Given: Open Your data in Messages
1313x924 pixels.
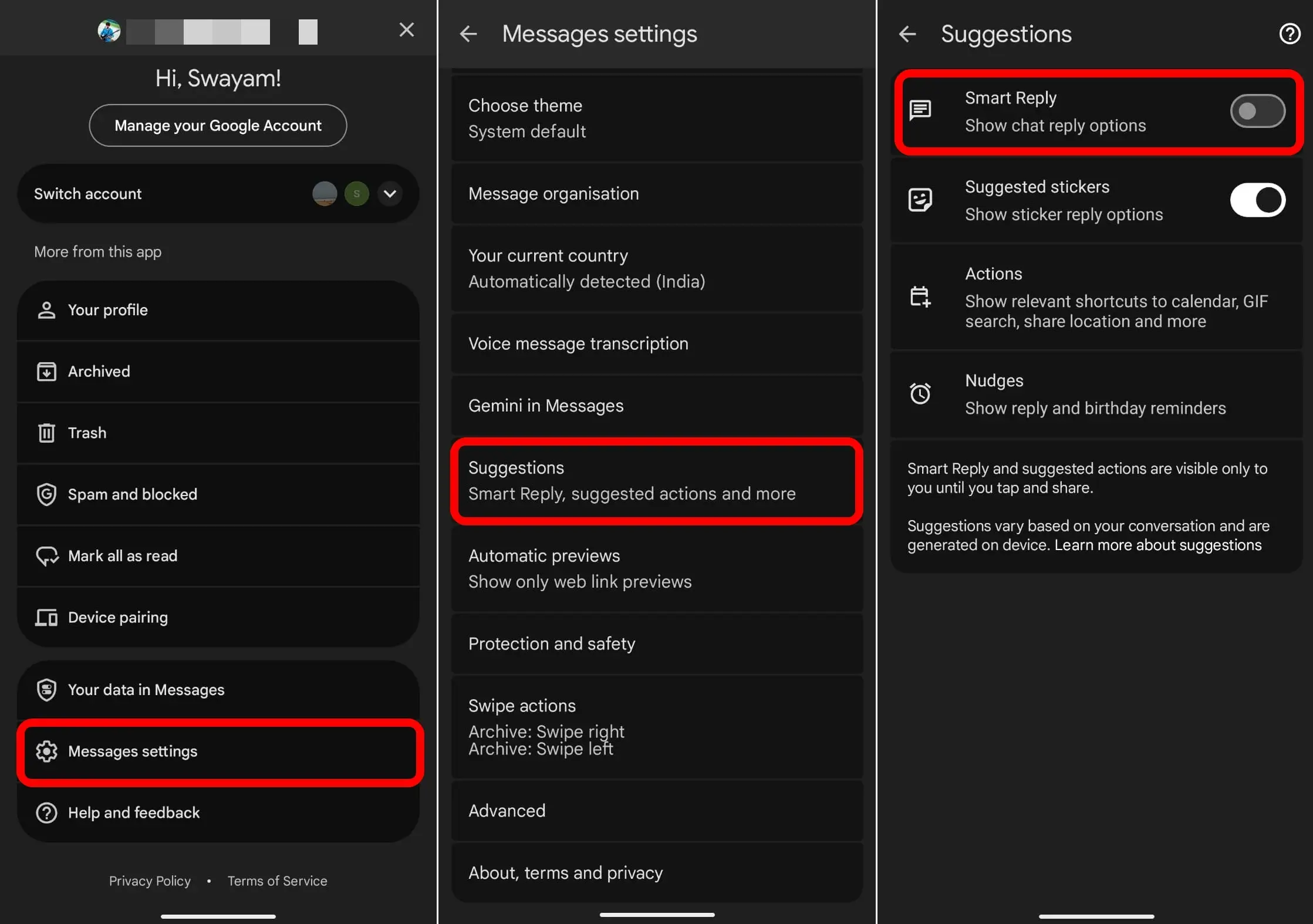Looking at the screenshot, I should click(x=145, y=689).
